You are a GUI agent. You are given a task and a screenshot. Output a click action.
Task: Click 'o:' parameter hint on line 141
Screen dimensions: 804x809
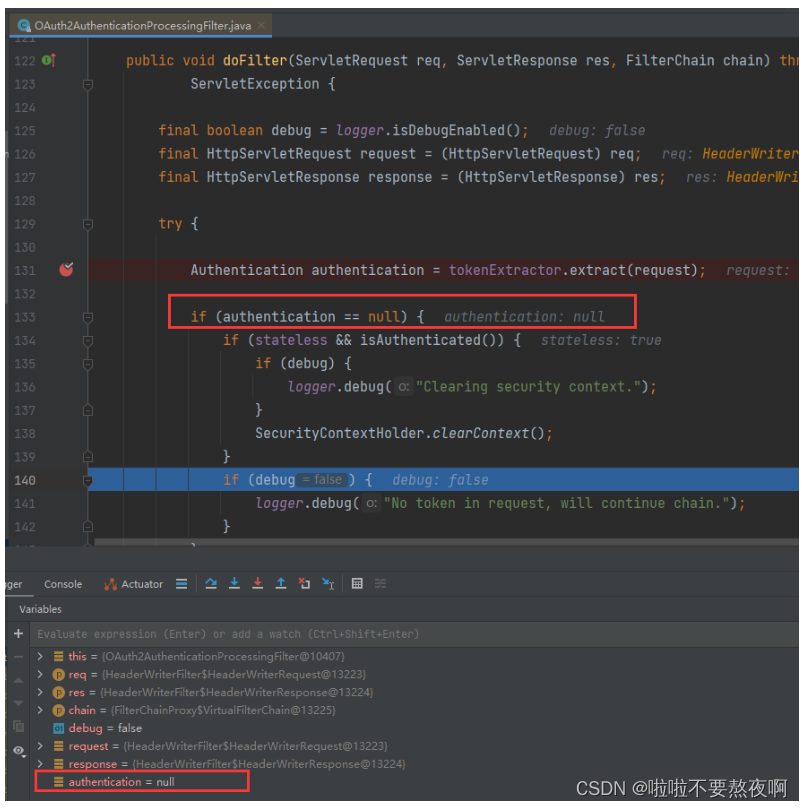click(371, 503)
